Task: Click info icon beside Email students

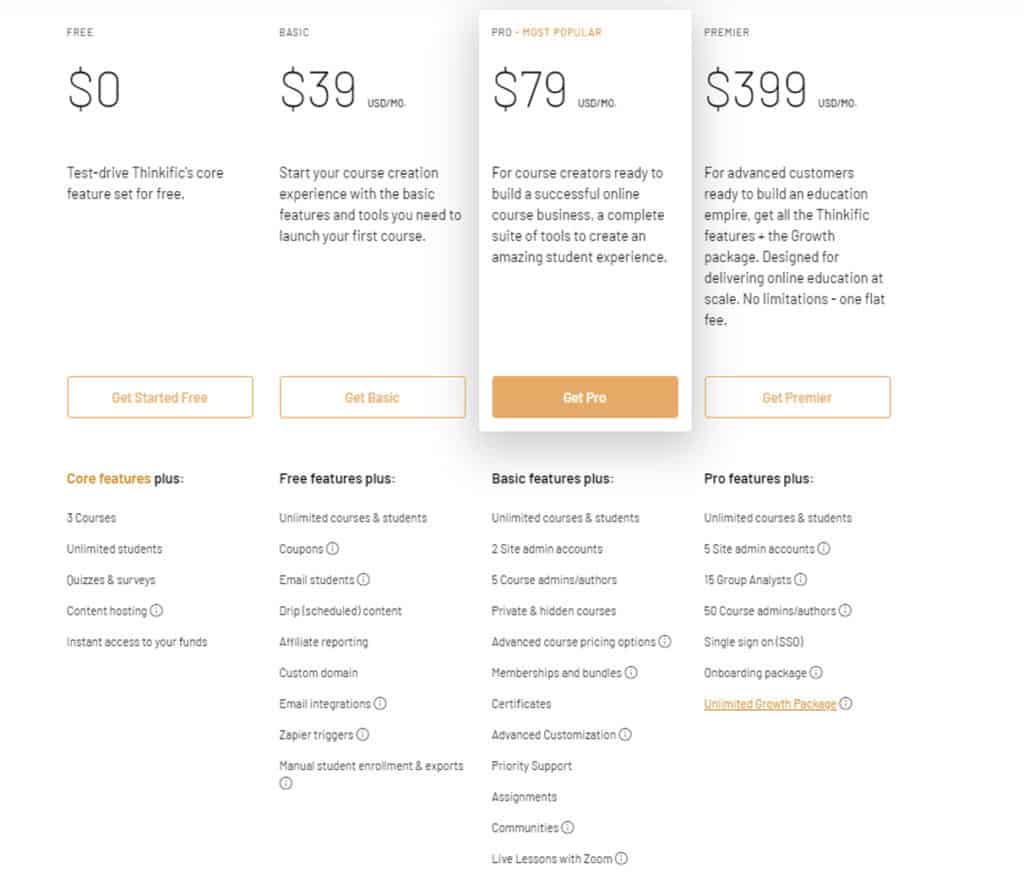Action: (364, 579)
